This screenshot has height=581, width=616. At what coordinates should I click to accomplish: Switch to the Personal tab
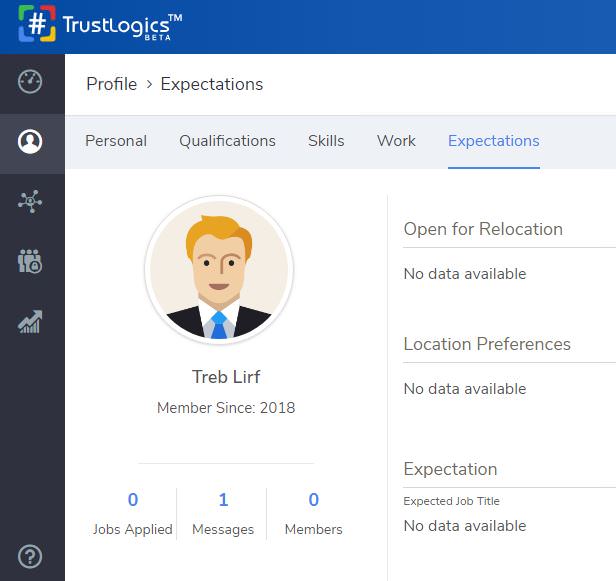pos(116,141)
